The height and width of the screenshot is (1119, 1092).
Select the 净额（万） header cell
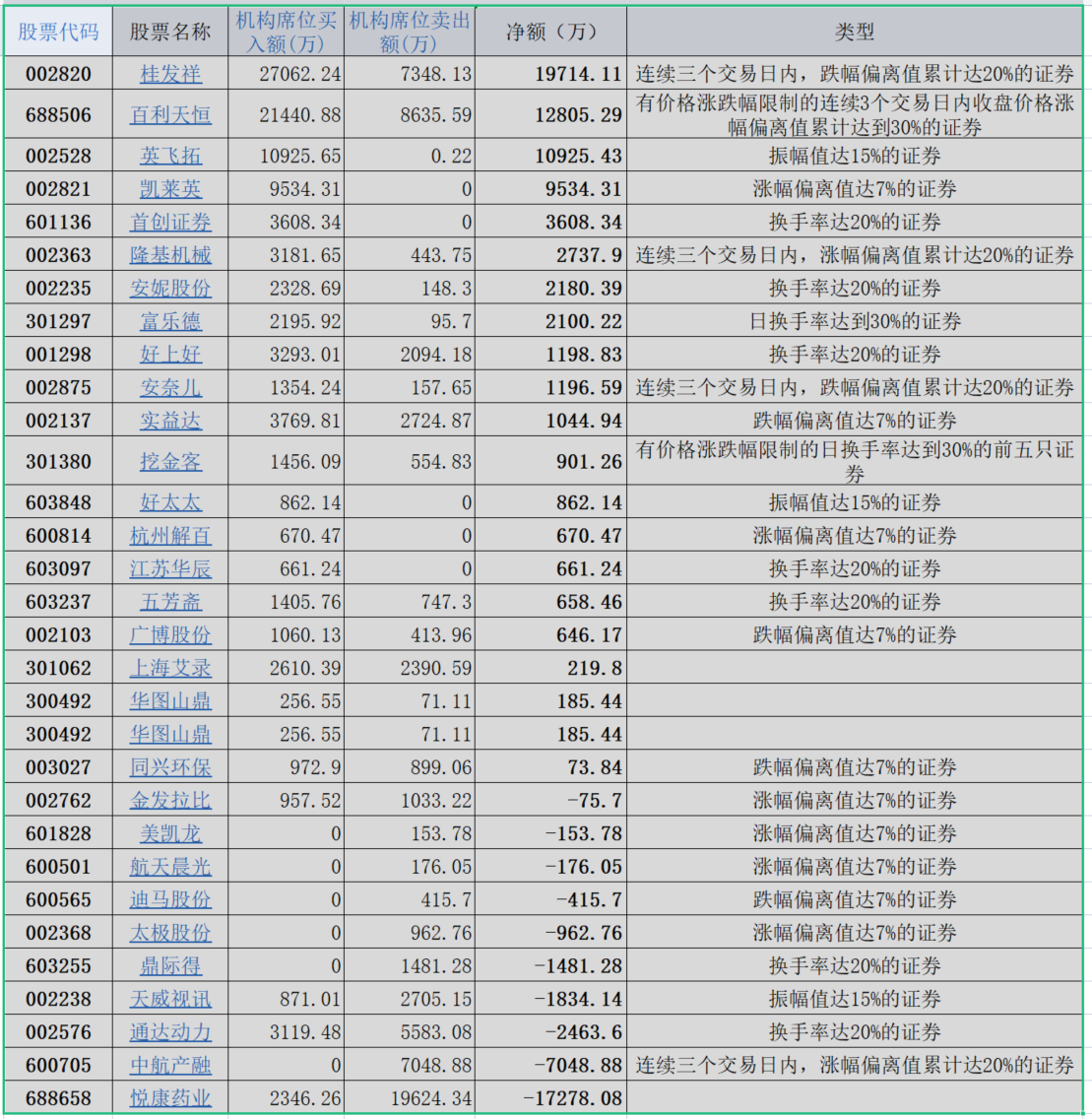tap(550, 32)
